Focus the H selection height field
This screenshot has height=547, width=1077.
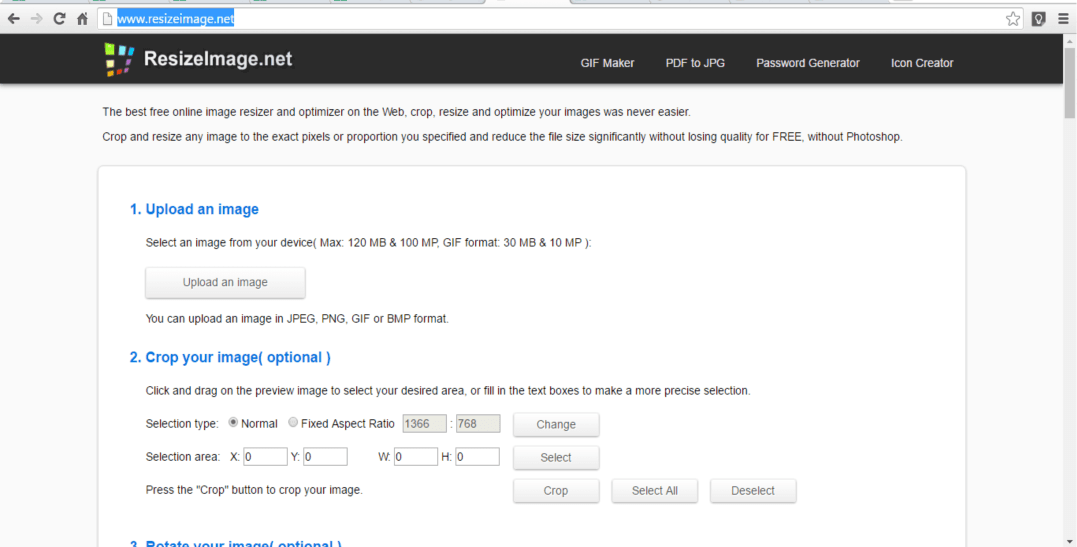pyautogui.click(x=477, y=456)
